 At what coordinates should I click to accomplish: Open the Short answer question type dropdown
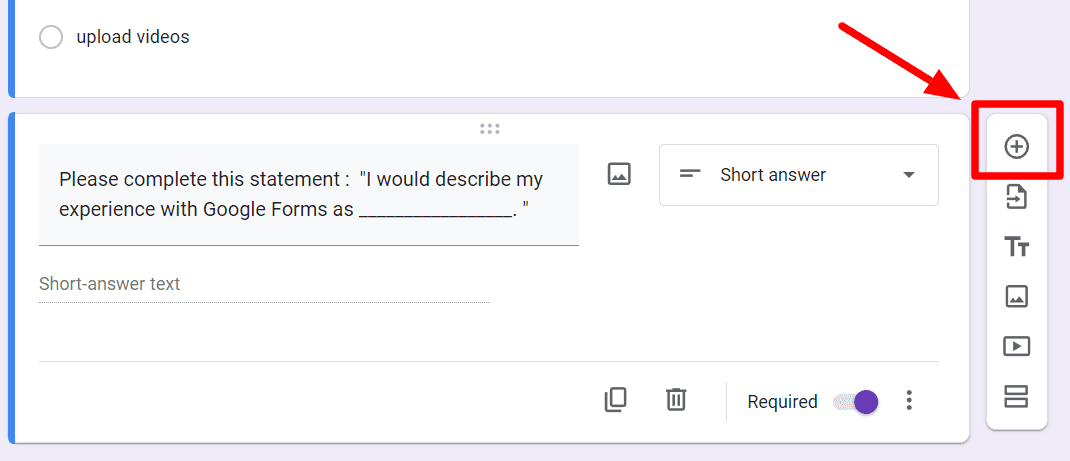point(798,175)
